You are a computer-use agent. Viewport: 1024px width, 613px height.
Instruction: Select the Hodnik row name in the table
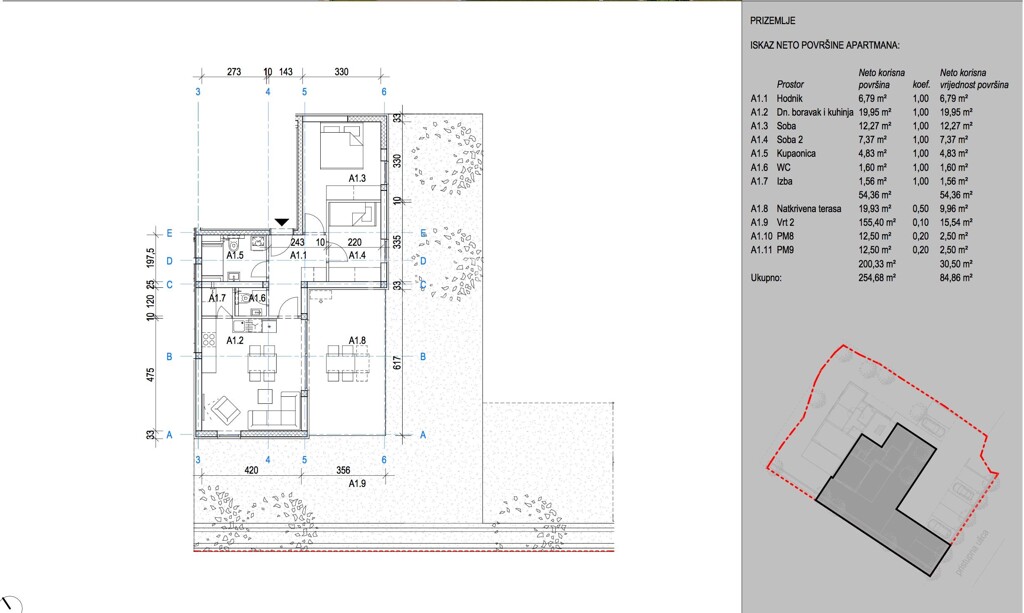(790, 99)
